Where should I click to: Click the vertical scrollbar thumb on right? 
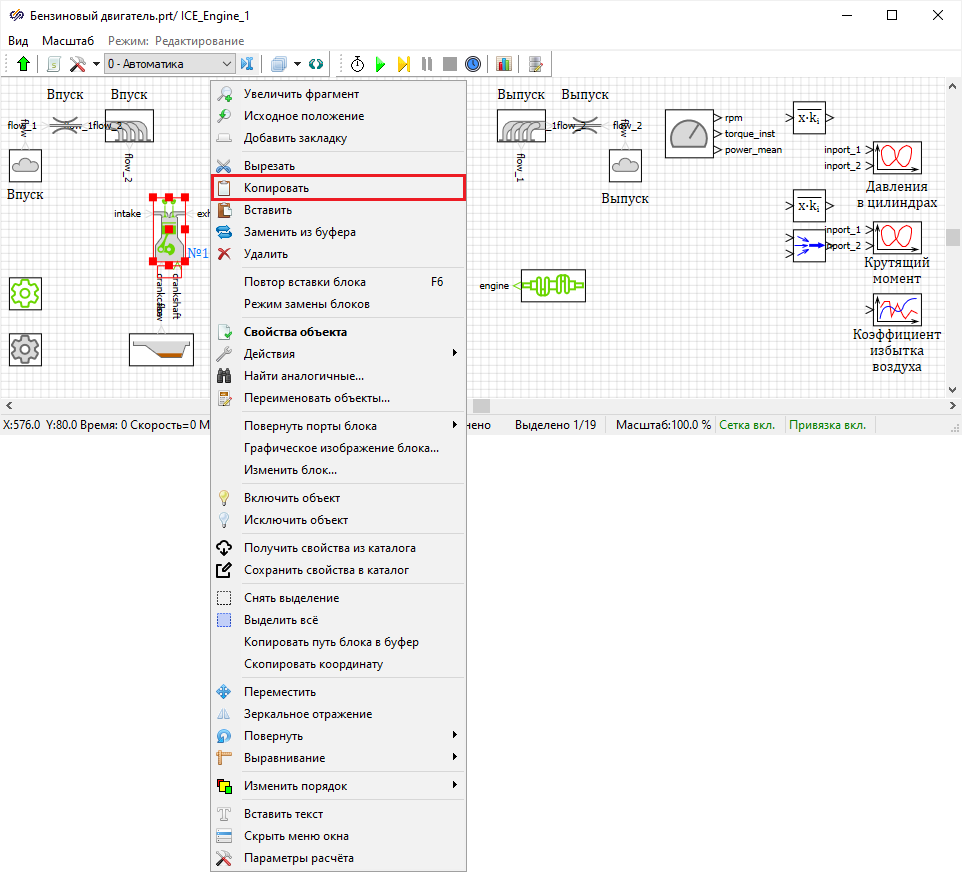pyautogui.click(x=953, y=237)
